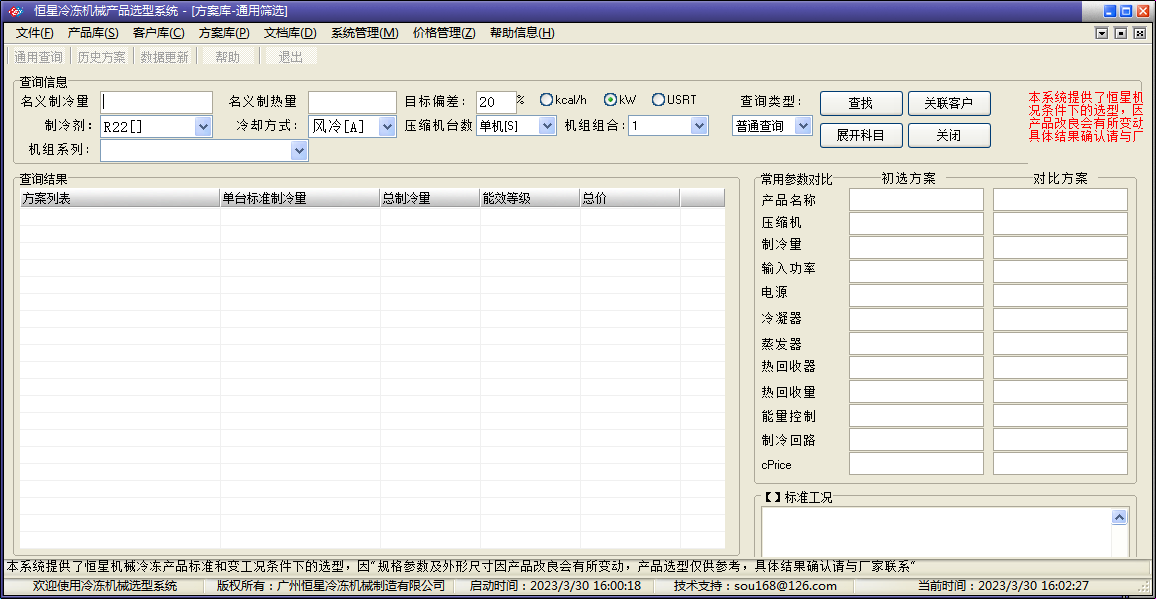Open the 冷却方式 dropdown list
The image size is (1156, 599).
tap(387, 127)
